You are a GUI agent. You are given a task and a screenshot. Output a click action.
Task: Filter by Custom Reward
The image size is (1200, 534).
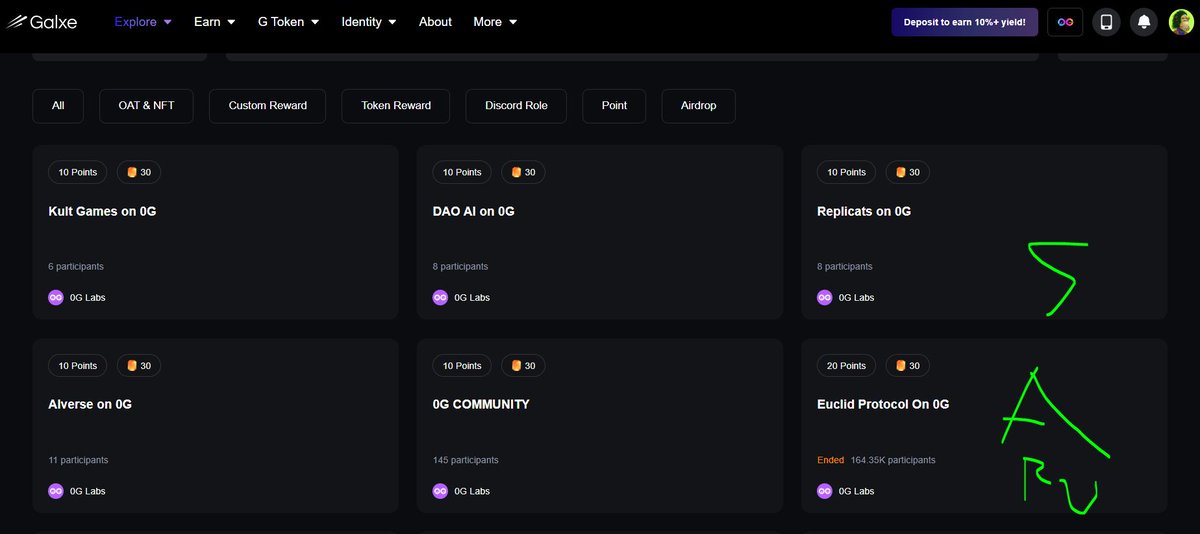pos(267,105)
